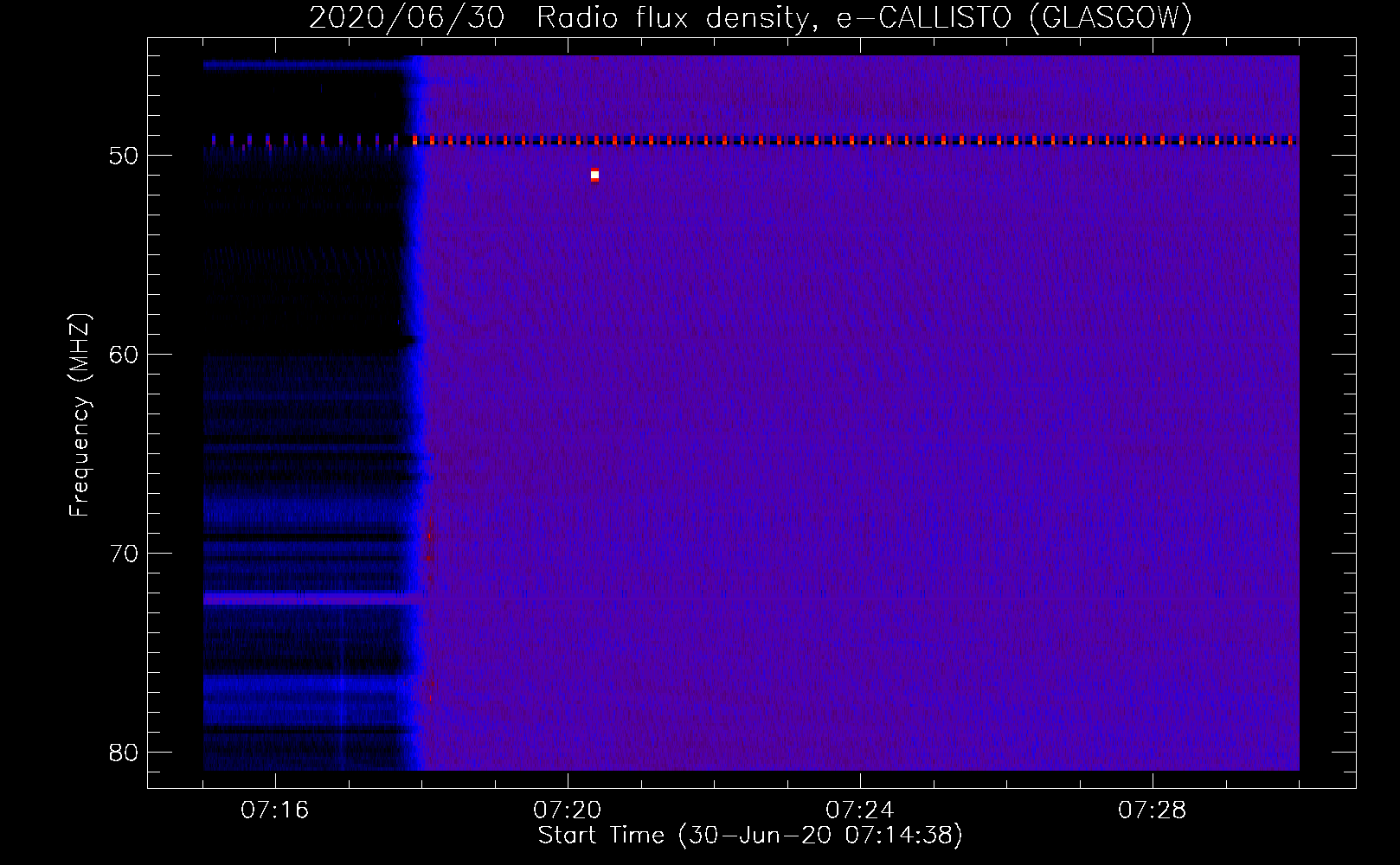The width and height of the screenshot is (1400, 865).
Task: Click the 07:24 time tick label
Action: [x=860, y=811]
